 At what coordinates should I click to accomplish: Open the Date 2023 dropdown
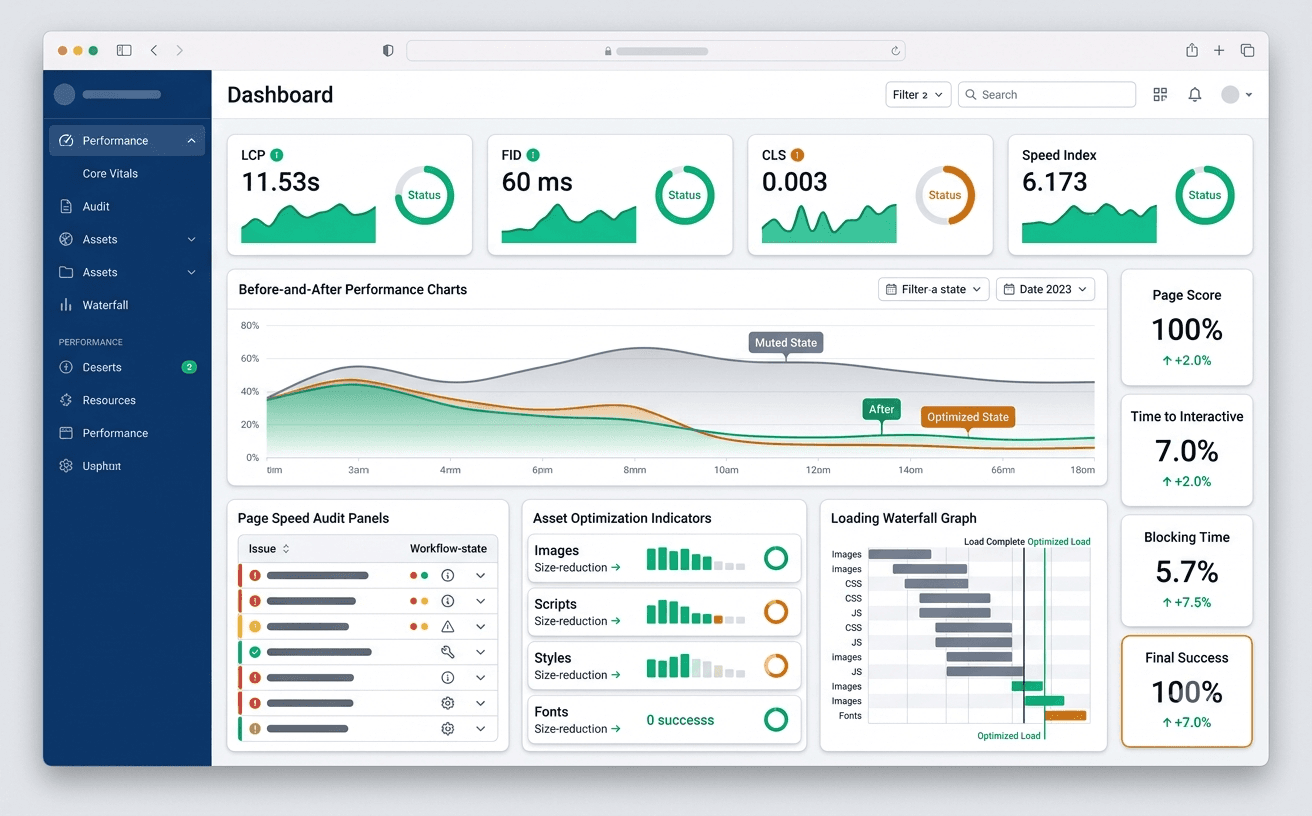click(x=1045, y=289)
